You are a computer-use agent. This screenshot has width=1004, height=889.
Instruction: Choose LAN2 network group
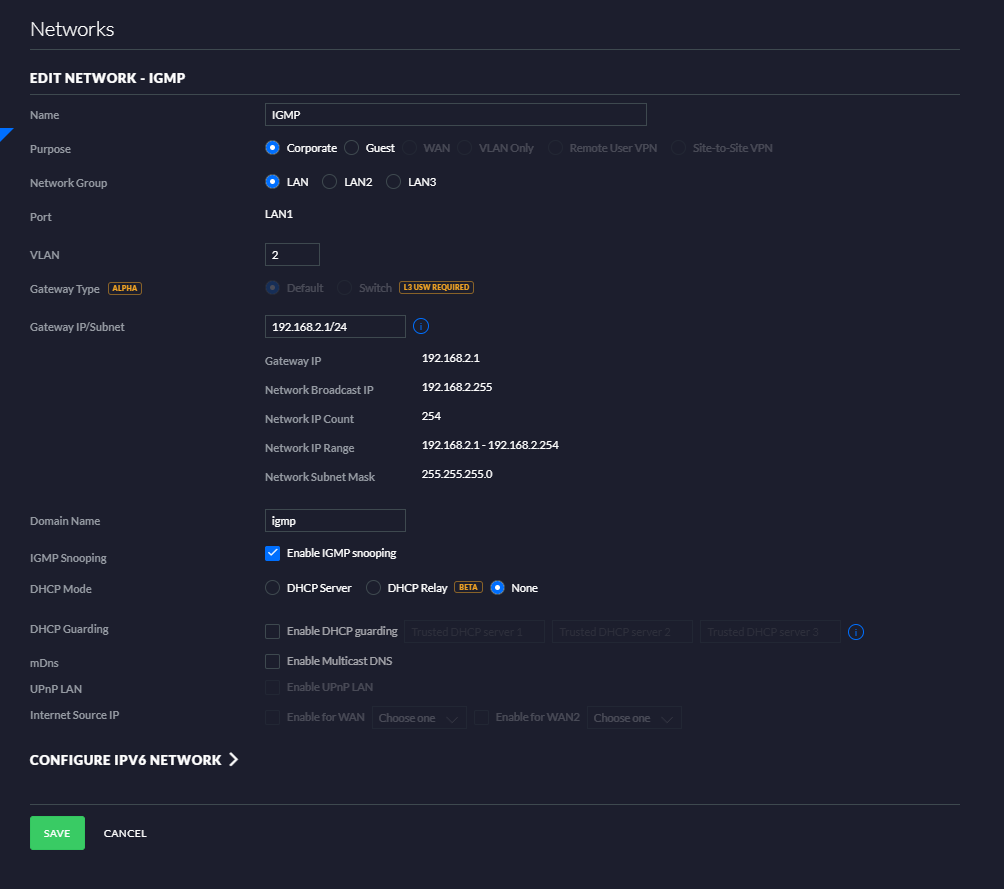[329, 182]
